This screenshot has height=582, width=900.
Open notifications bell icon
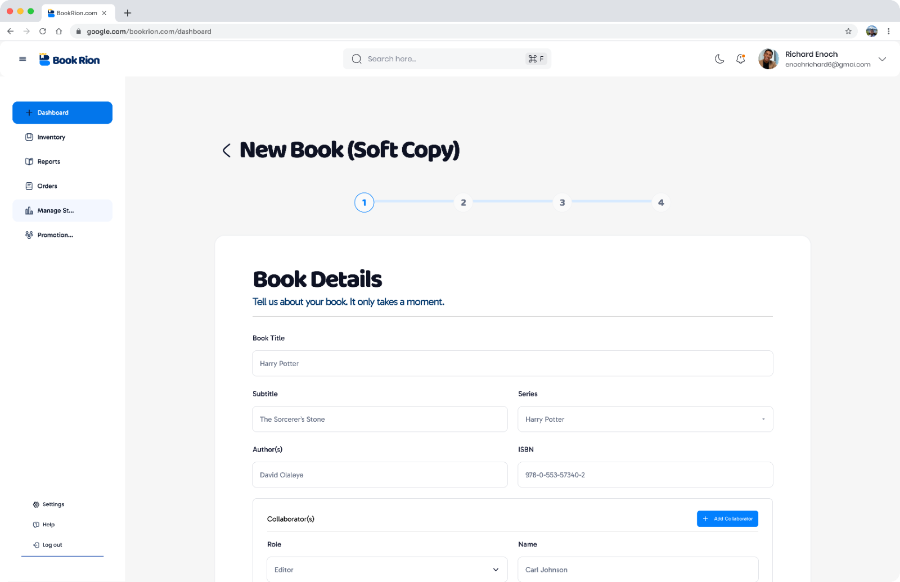(740, 59)
